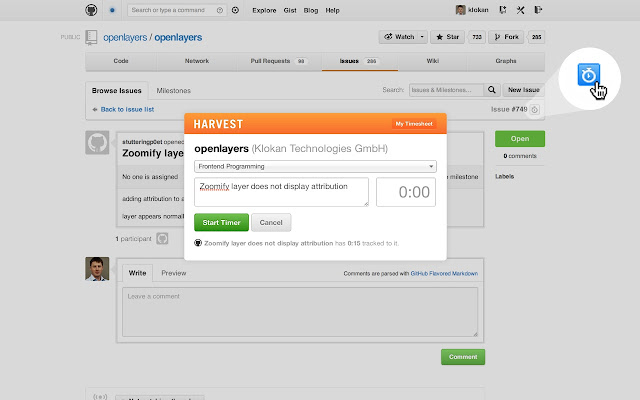This screenshot has width=640, height=400.
Task: Click the star count 733
Action: (x=477, y=37)
